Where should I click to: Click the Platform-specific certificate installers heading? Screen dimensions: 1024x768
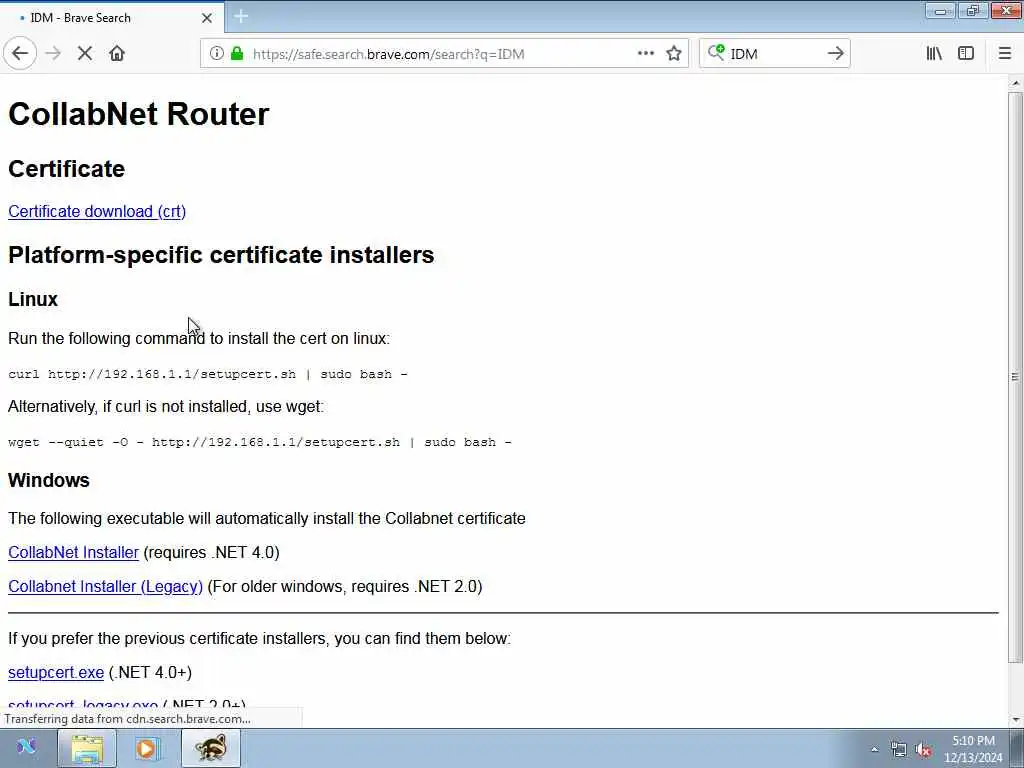(221, 255)
